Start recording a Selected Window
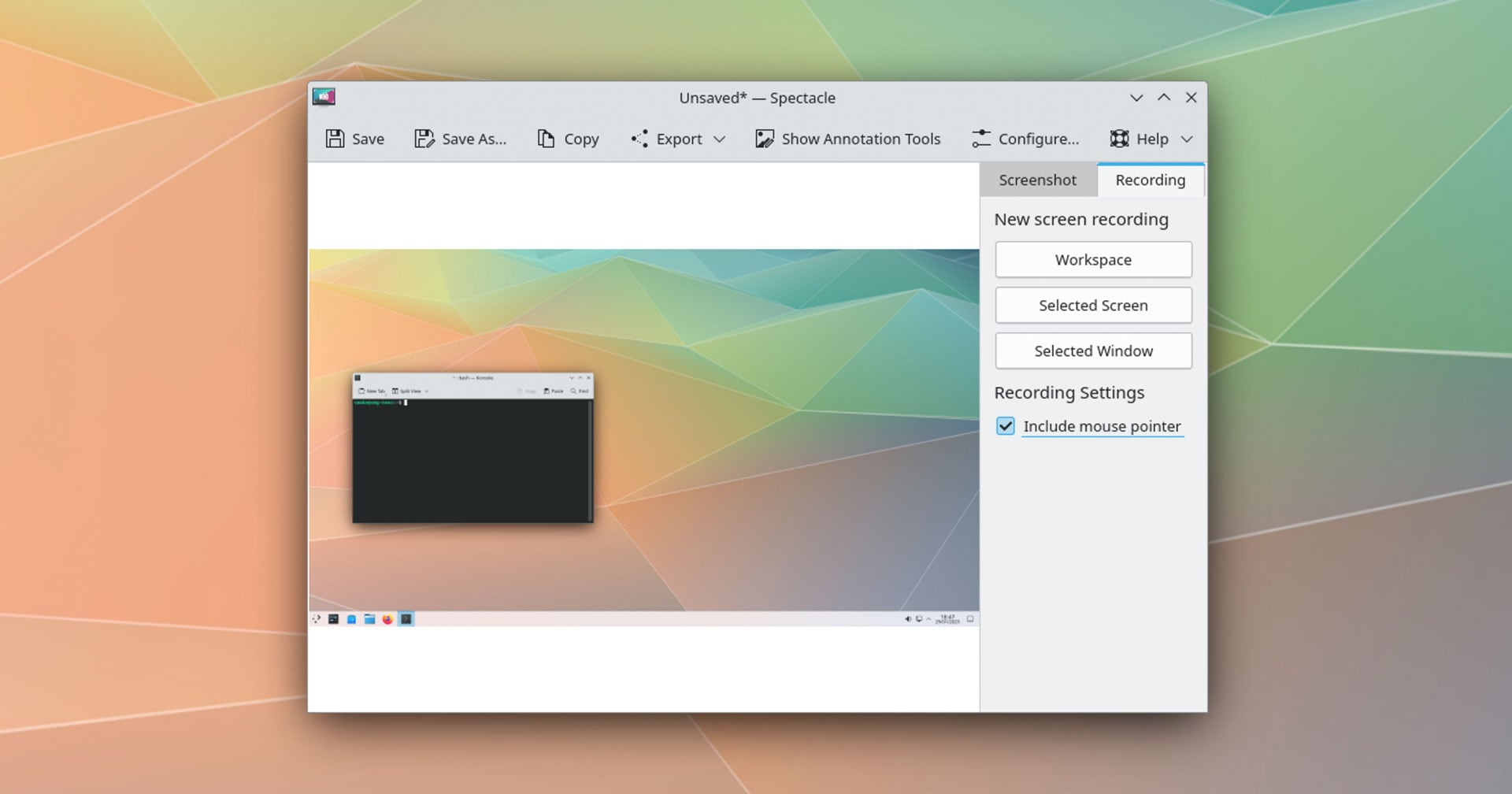Screen dimensions: 1512x794 (x=1093, y=351)
